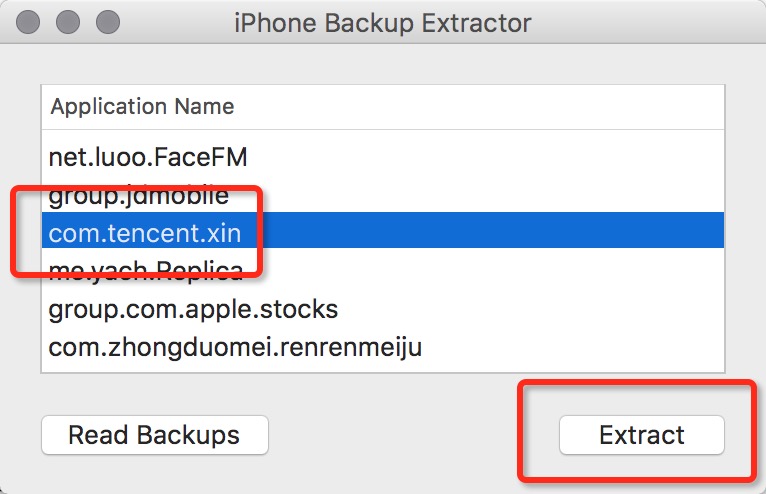Click empty gray space between the two buttons
Image resolution: width=766 pixels, height=494 pixels.
pyautogui.click(x=410, y=435)
